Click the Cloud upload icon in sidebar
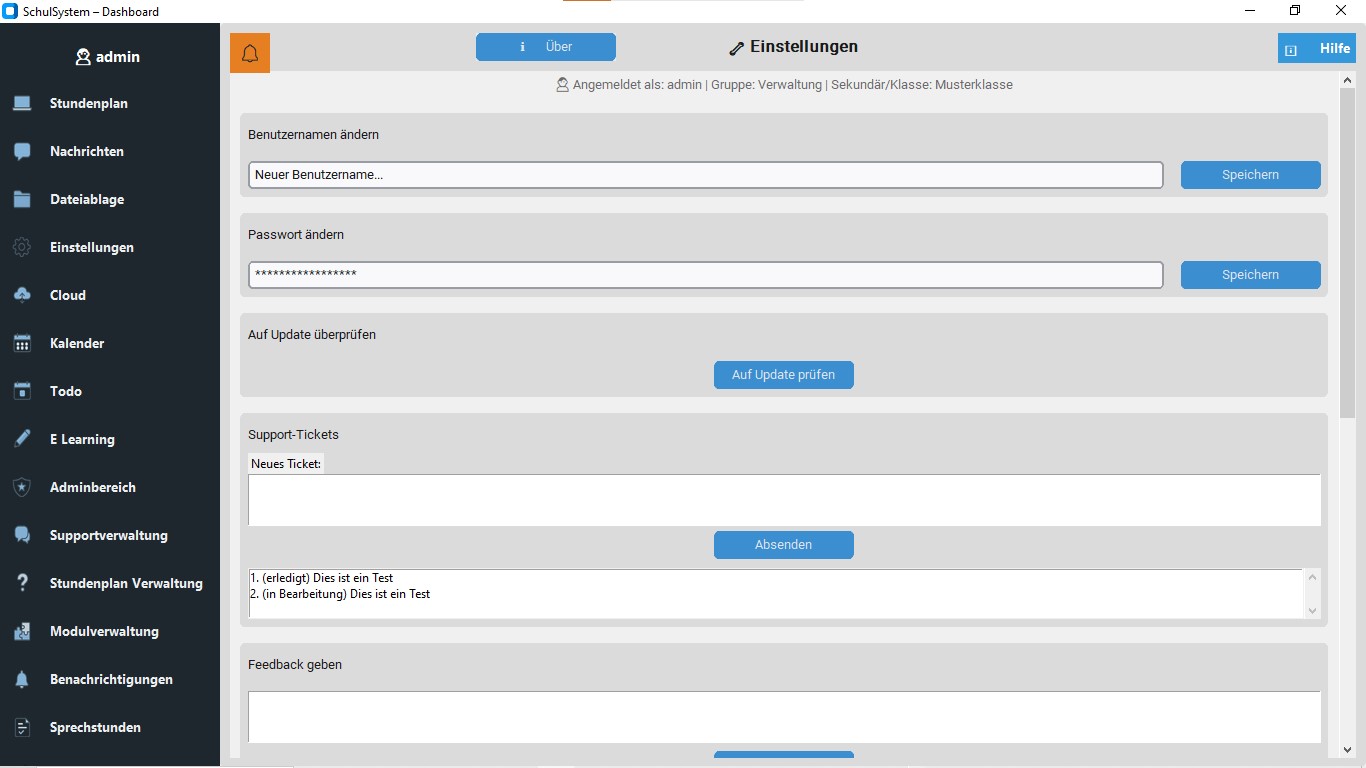The image size is (1366, 768). 22,295
